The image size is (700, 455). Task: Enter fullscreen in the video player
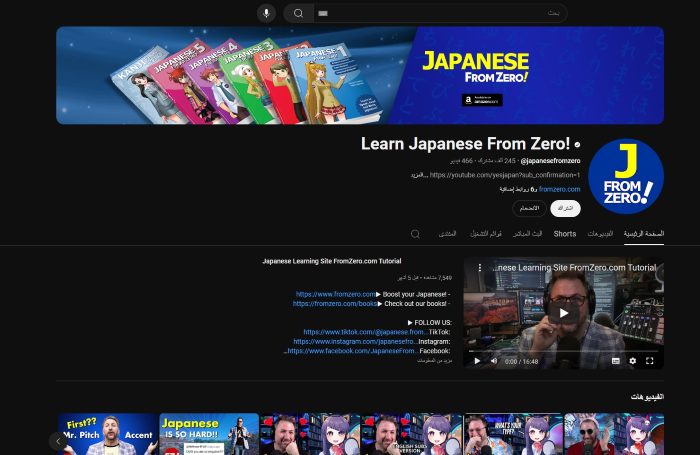pyautogui.click(x=650, y=360)
